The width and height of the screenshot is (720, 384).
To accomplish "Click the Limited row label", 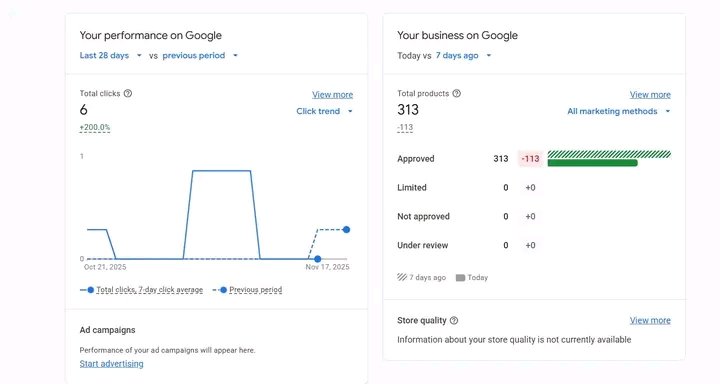I will [x=412, y=187].
